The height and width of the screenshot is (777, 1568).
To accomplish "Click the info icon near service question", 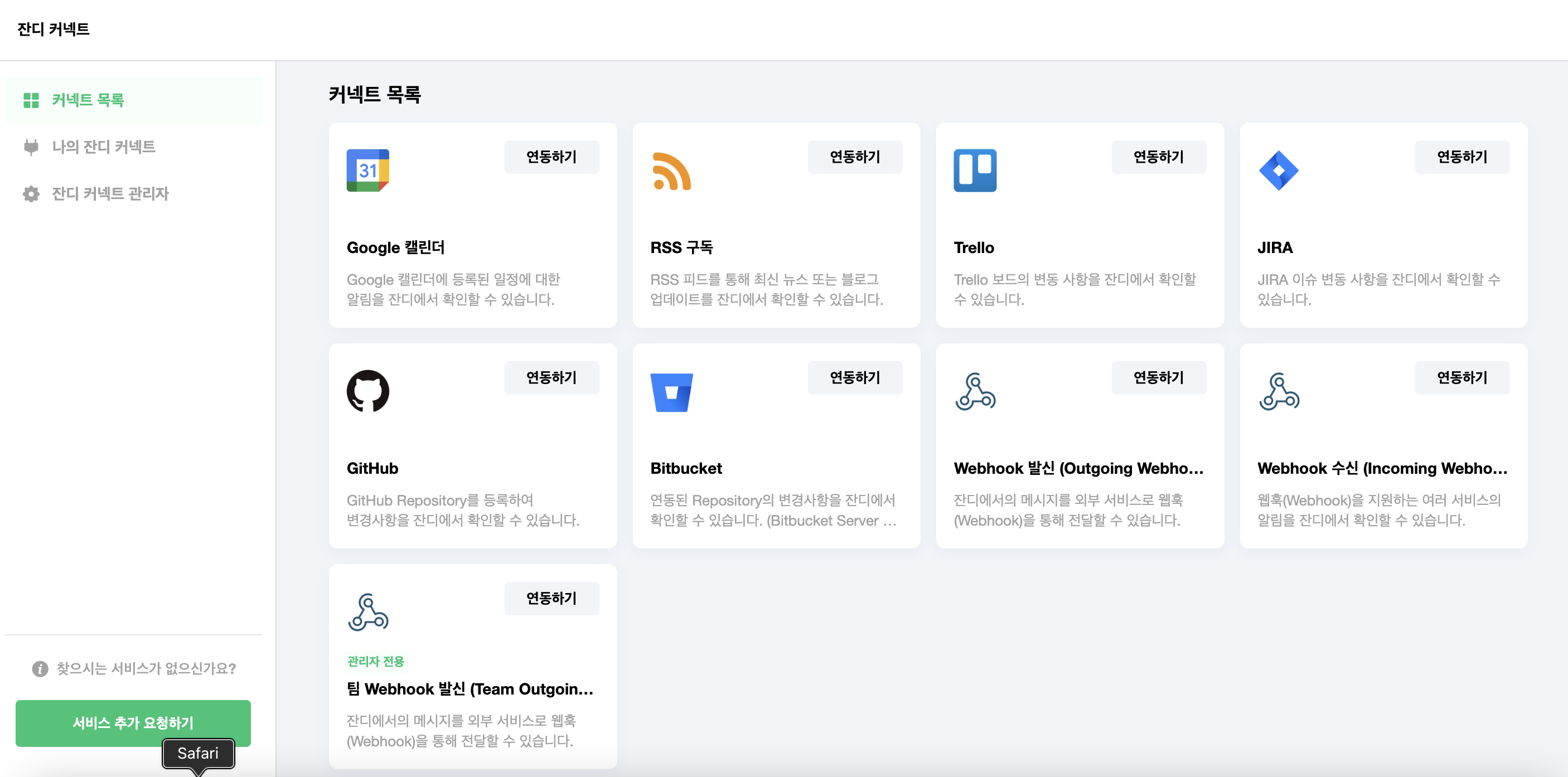I will pyautogui.click(x=40, y=669).
